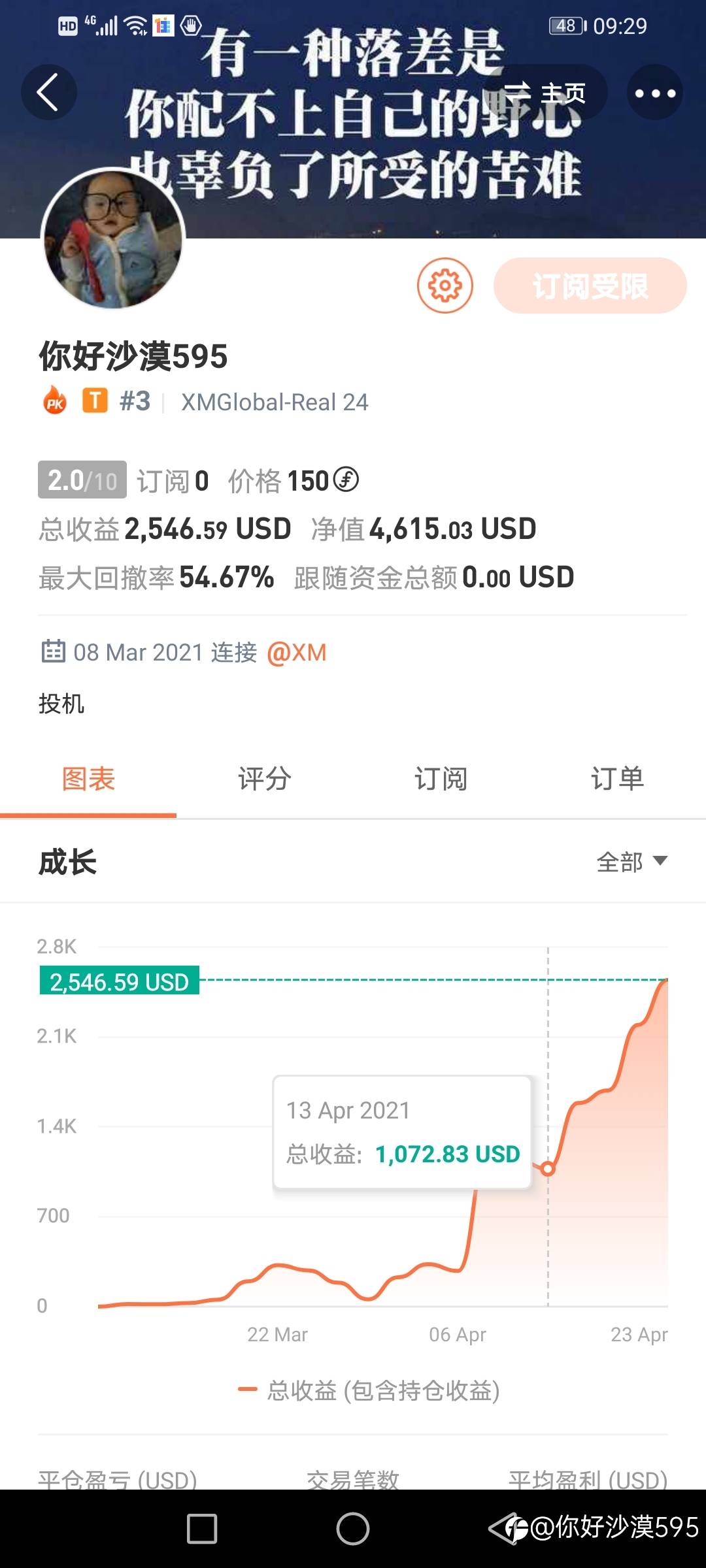Image resolution: width=706 pixels, height=1568 pixels.
Task: Tap the 主页 homepage menu button
Action: (546, 93)
